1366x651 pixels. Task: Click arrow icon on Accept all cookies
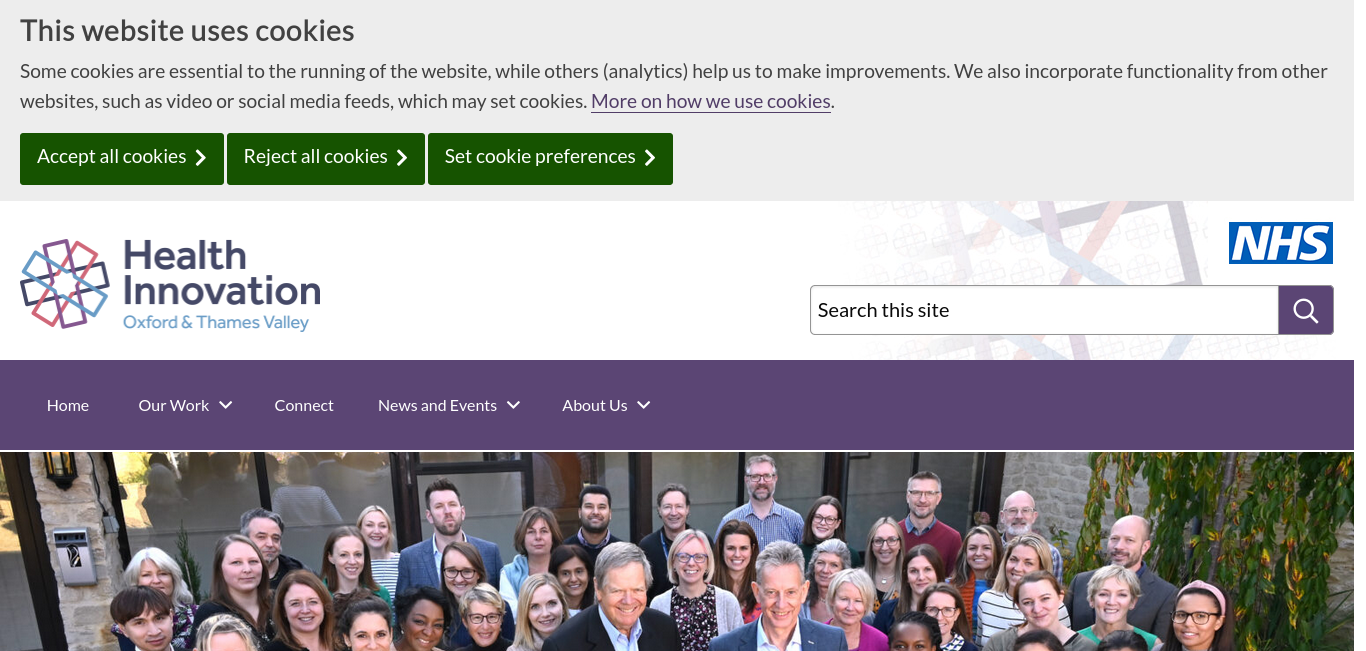(201, 158)
